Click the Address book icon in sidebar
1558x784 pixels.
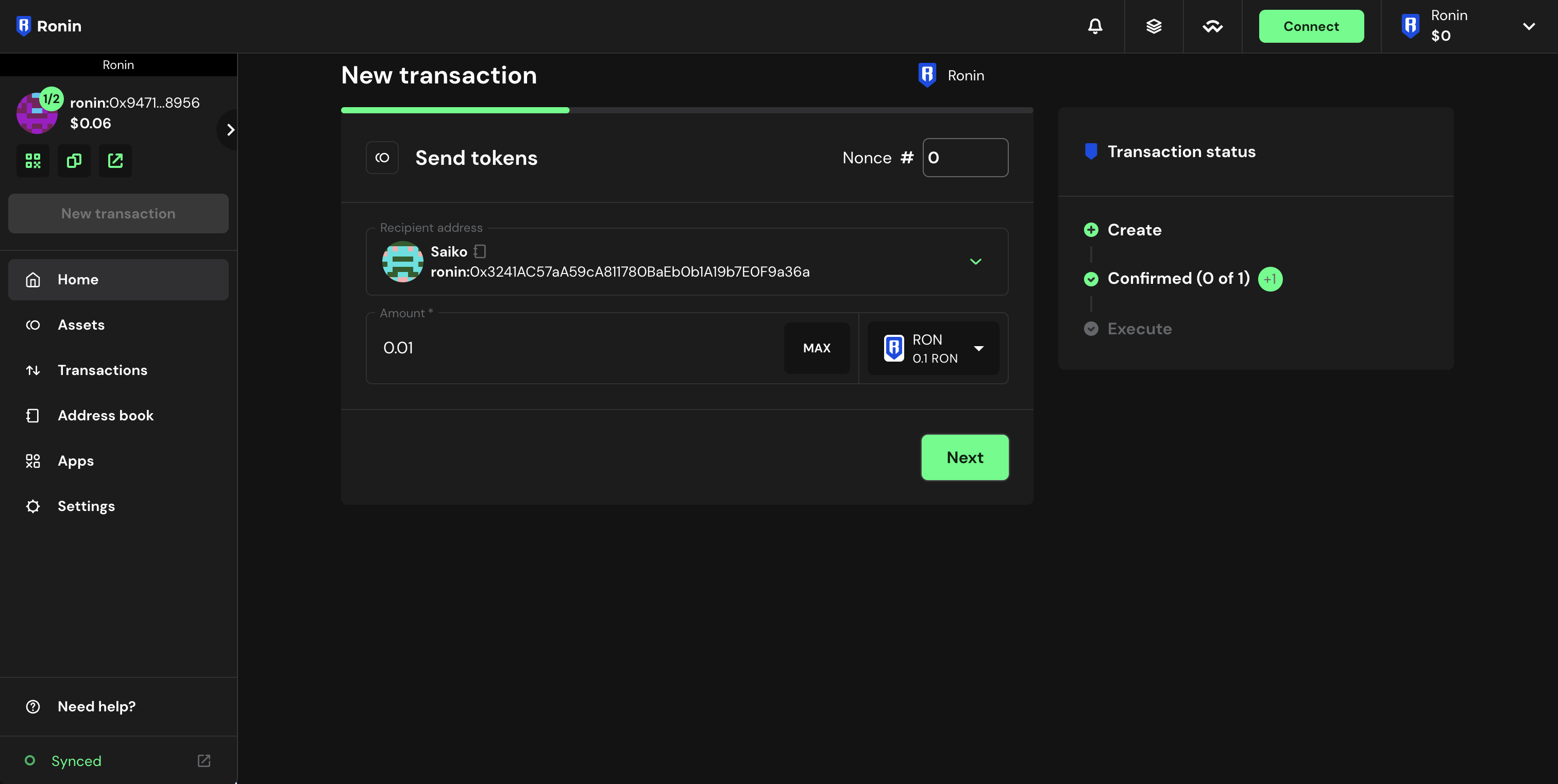[x=32, y=415]
